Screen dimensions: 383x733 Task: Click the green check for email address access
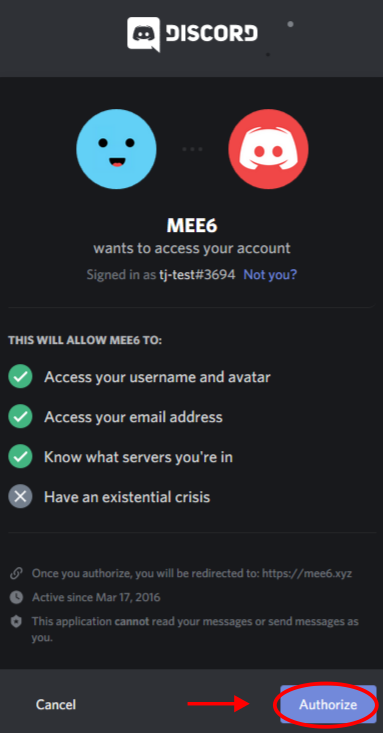(x=20, y=417)
